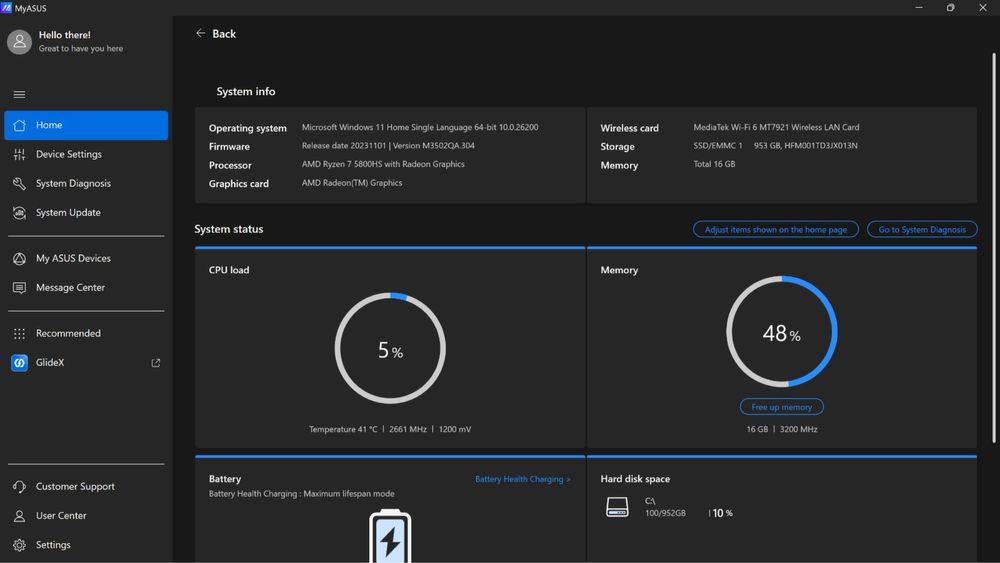Click the hard disk drive icon
Viewport: 1000px width, 563px height.
pyautogui.click(x=617, y=507)
